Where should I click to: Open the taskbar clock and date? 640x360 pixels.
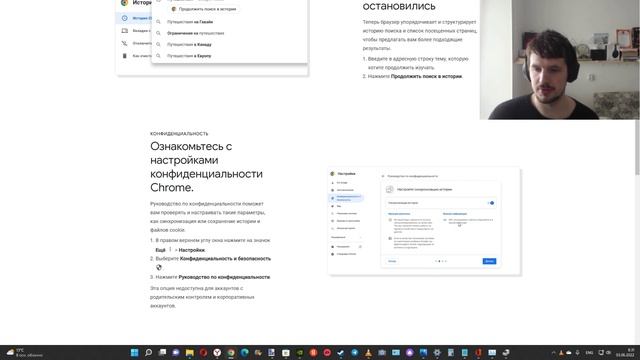click(625, 353)
